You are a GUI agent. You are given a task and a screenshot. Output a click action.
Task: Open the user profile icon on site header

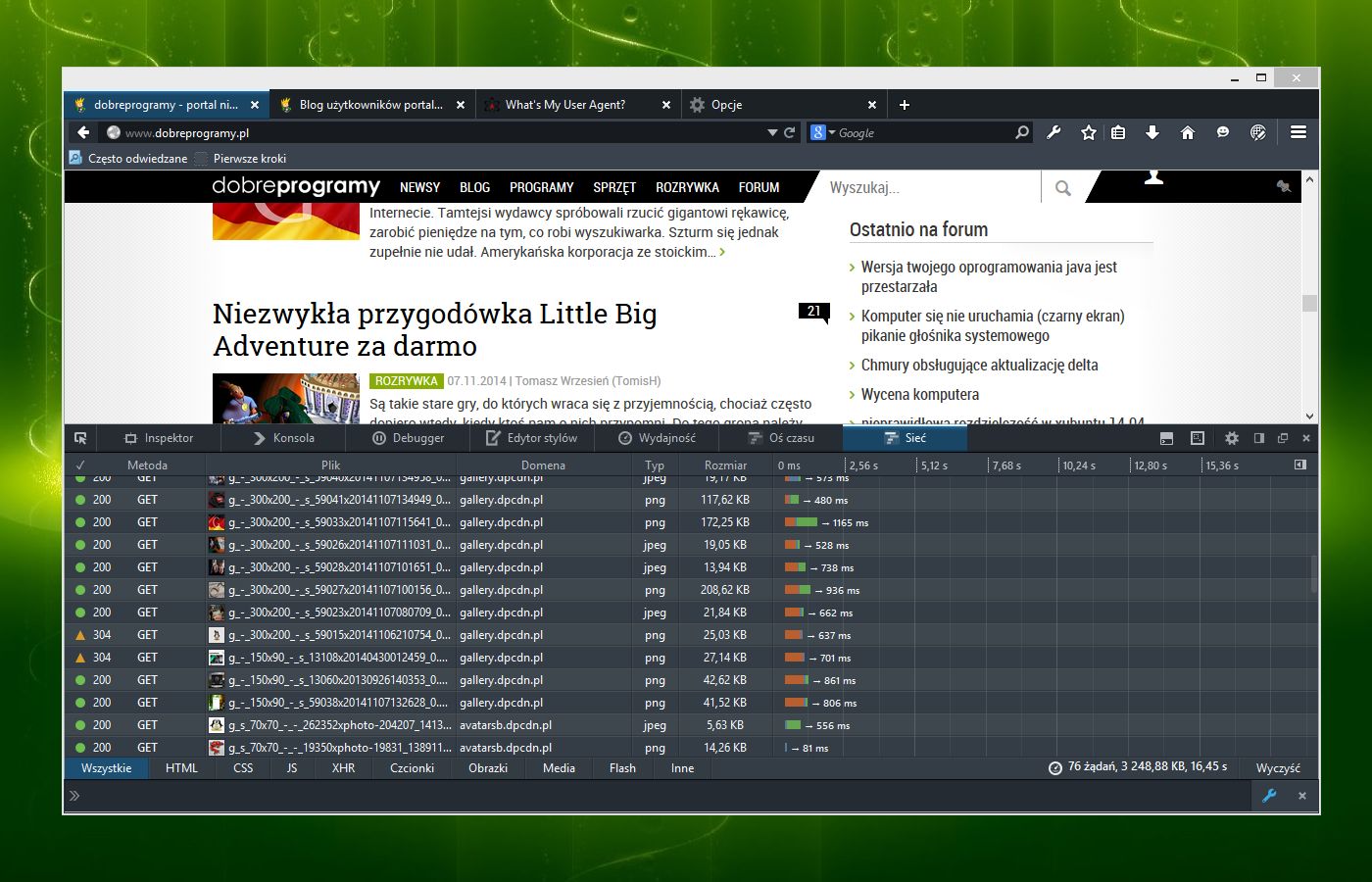click(1153, 177)
